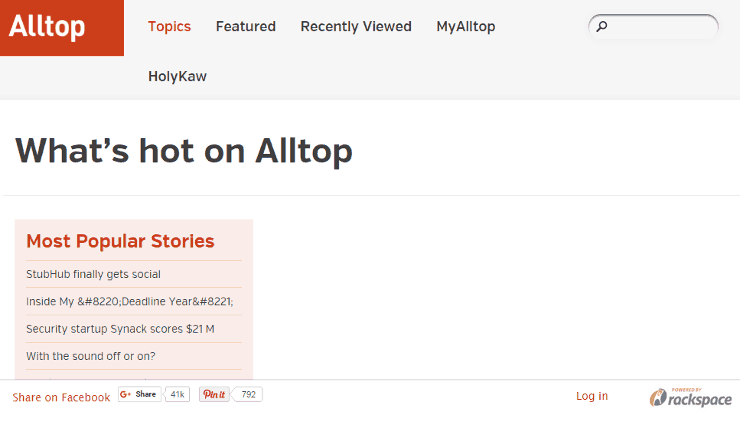Click the 41k share count bubble
This screenshot has height=424, width=740.
point(177,394)
